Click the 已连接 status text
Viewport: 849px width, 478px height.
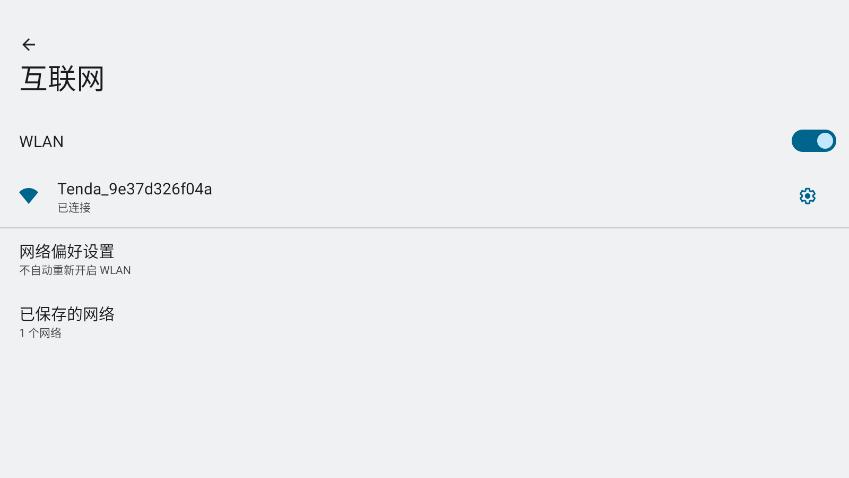coord(74,208)
